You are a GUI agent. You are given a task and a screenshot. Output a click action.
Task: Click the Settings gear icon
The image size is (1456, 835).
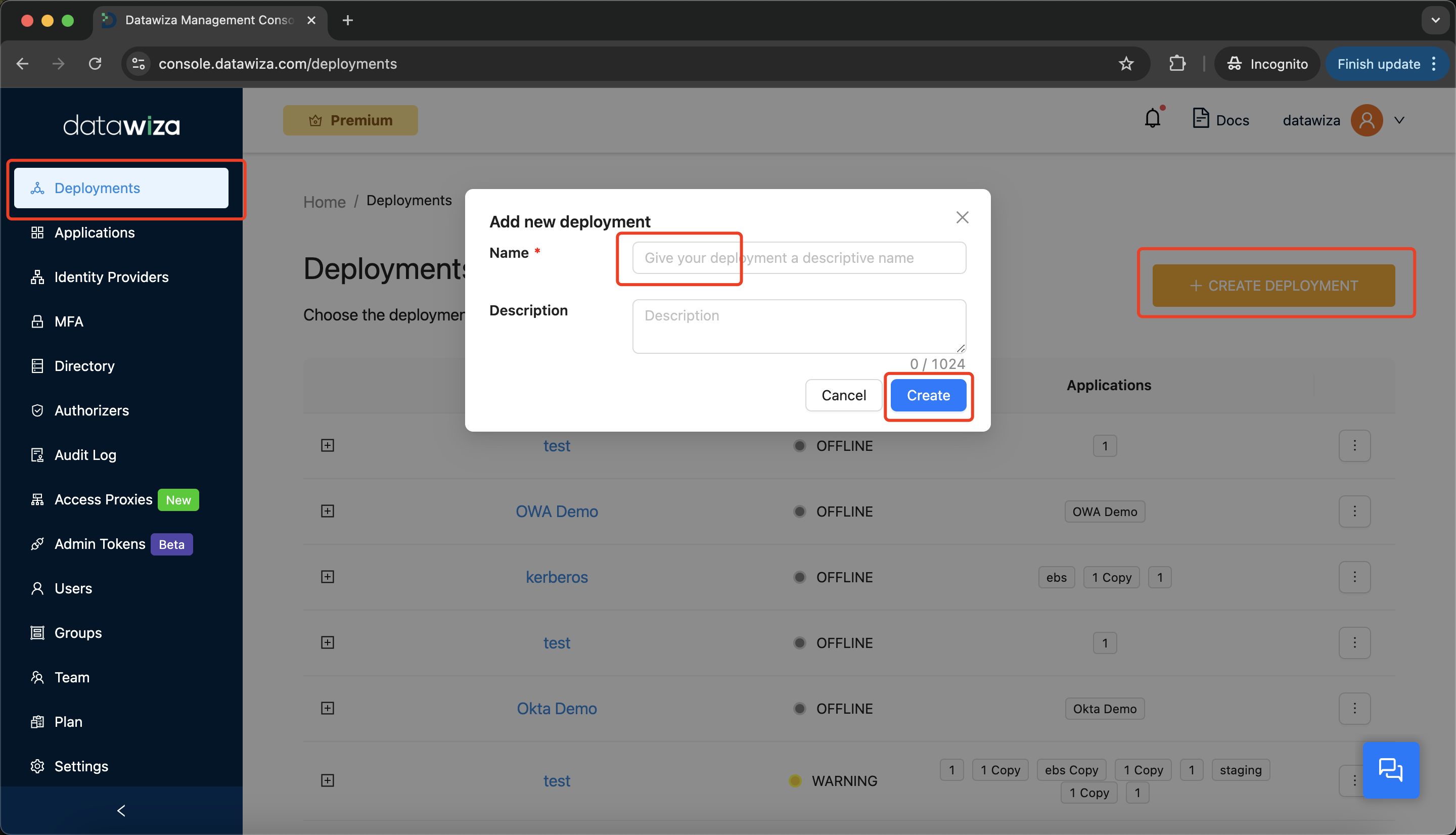point(37,766)
